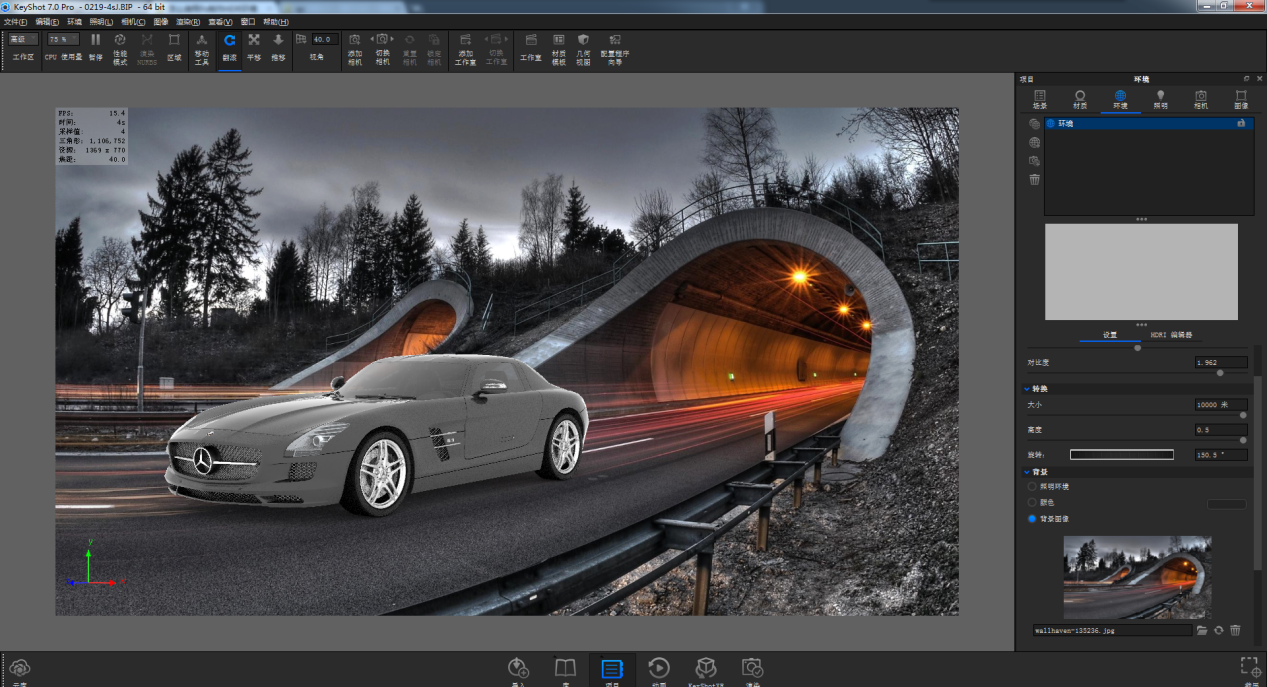Click the 对比度 slider handle
Viewport: 1267px width, 687px height.
pos(1219,373)
